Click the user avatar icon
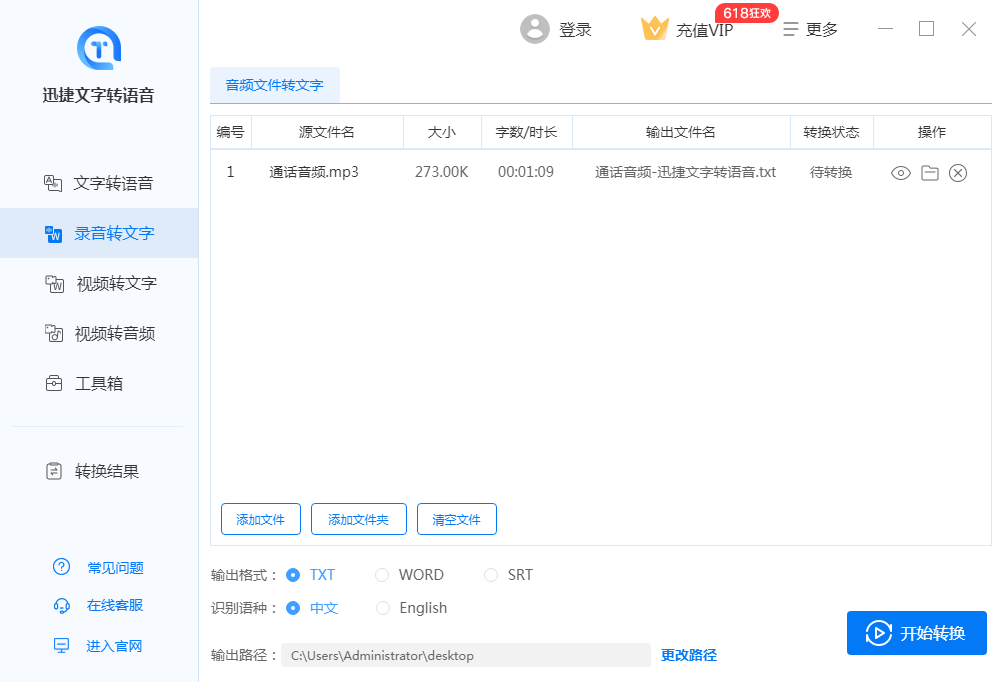The image size is (1005, 682). [535, 29]
